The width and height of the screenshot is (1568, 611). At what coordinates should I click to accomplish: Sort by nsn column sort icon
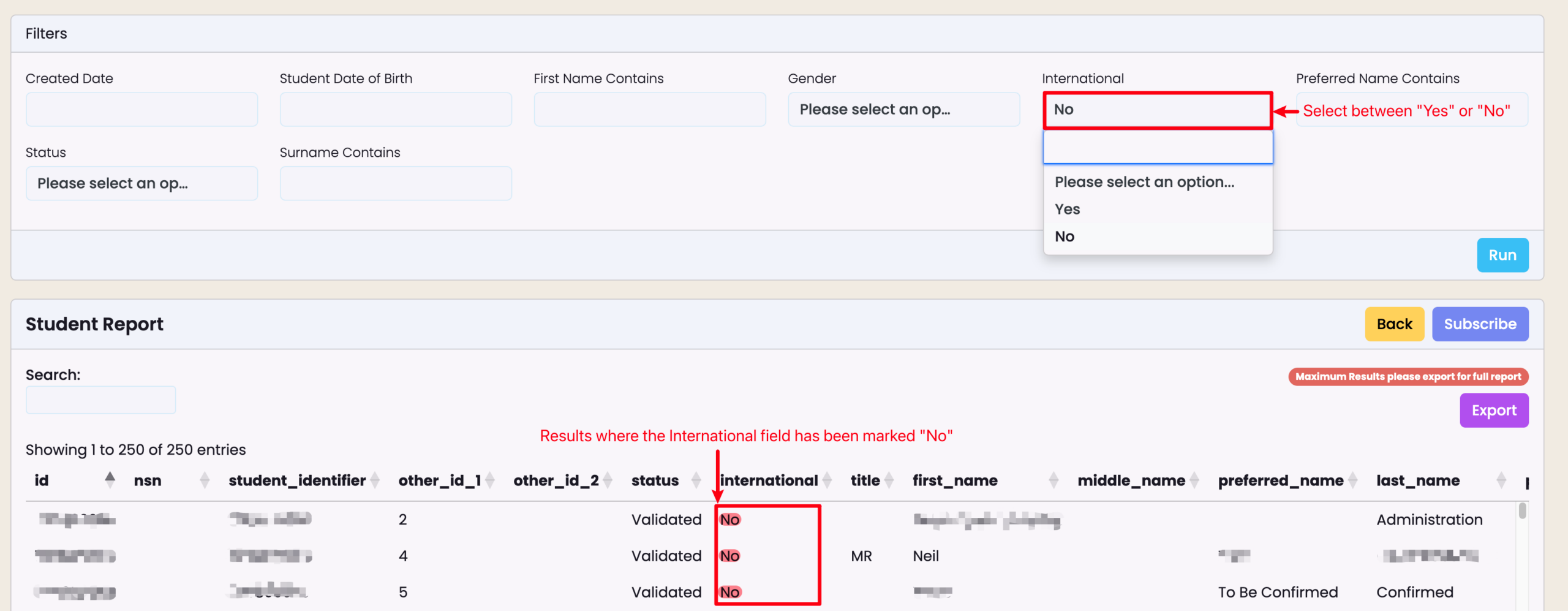click(205, 480)
